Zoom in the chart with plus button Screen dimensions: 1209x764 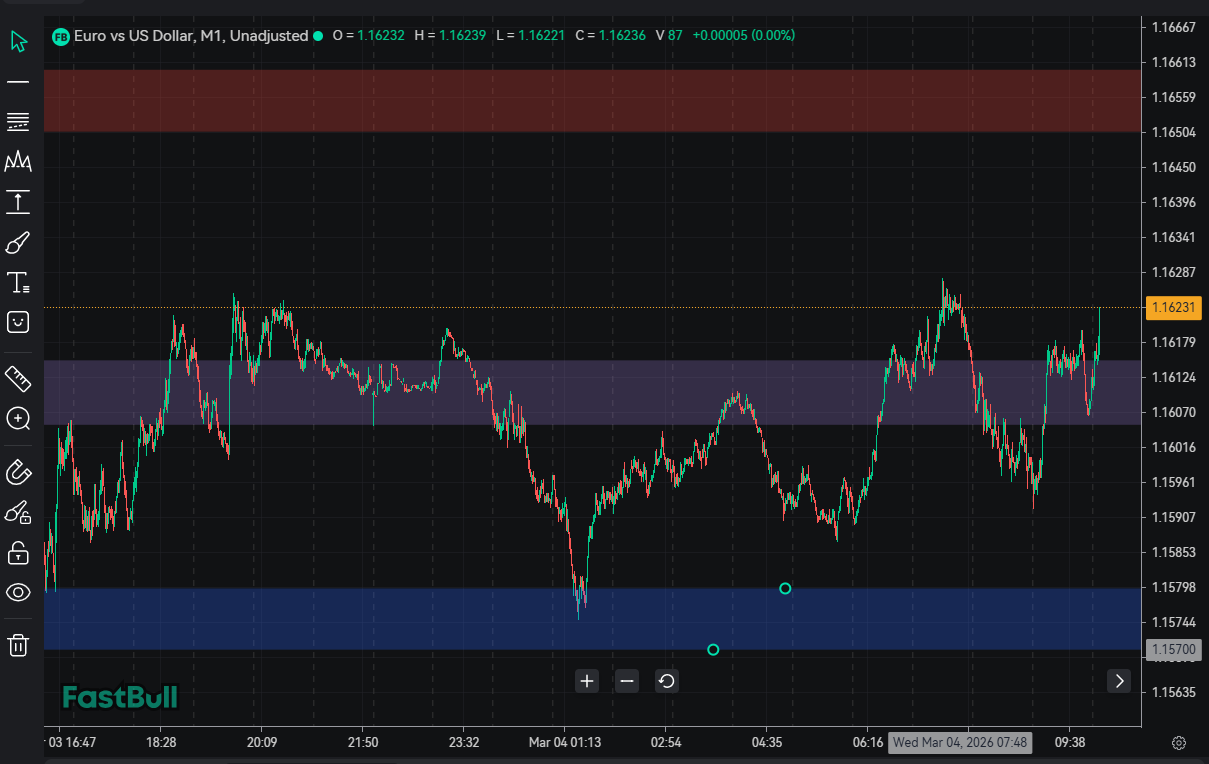point(587,681)
